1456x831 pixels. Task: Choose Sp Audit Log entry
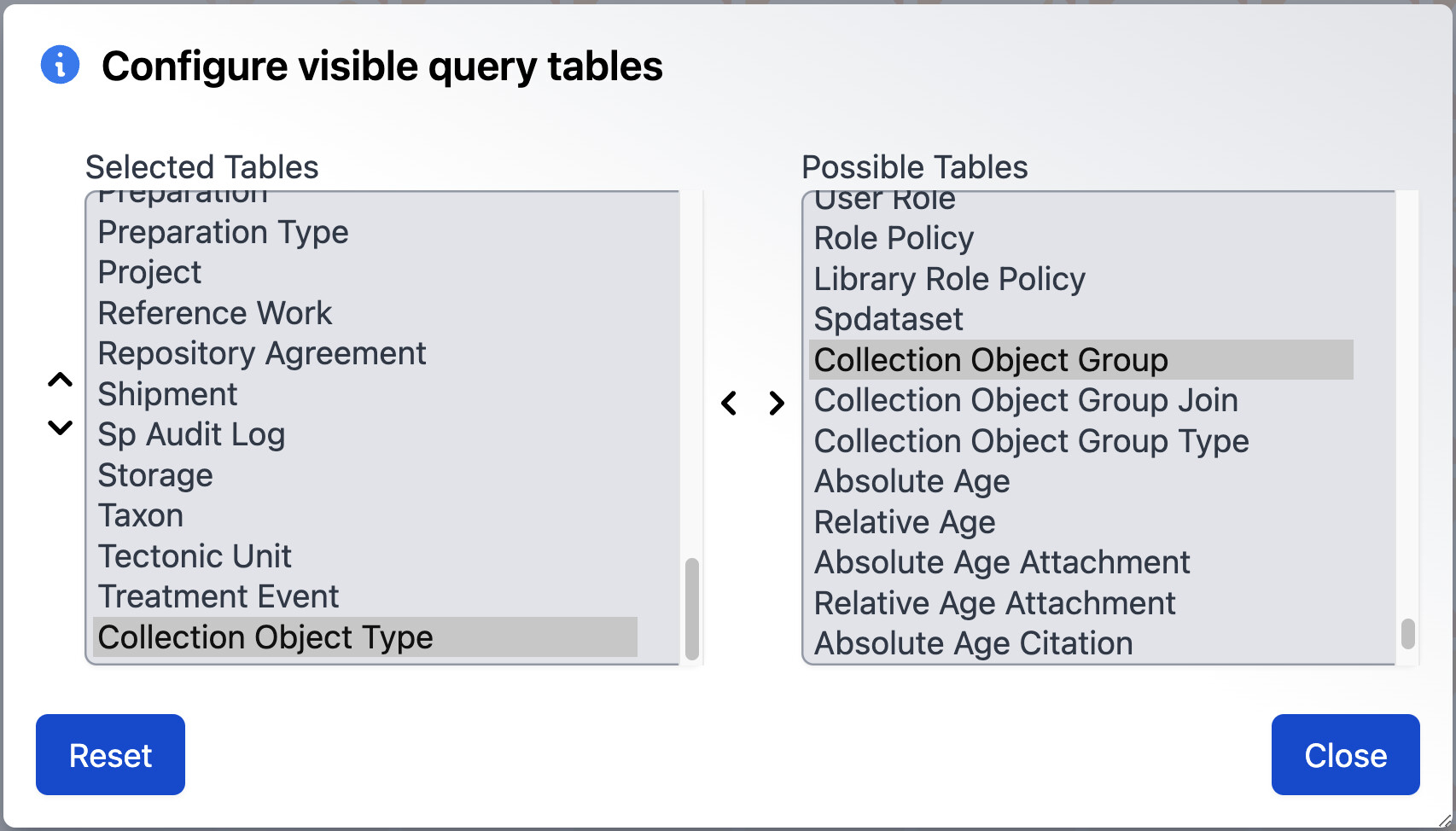click(365, 434)
